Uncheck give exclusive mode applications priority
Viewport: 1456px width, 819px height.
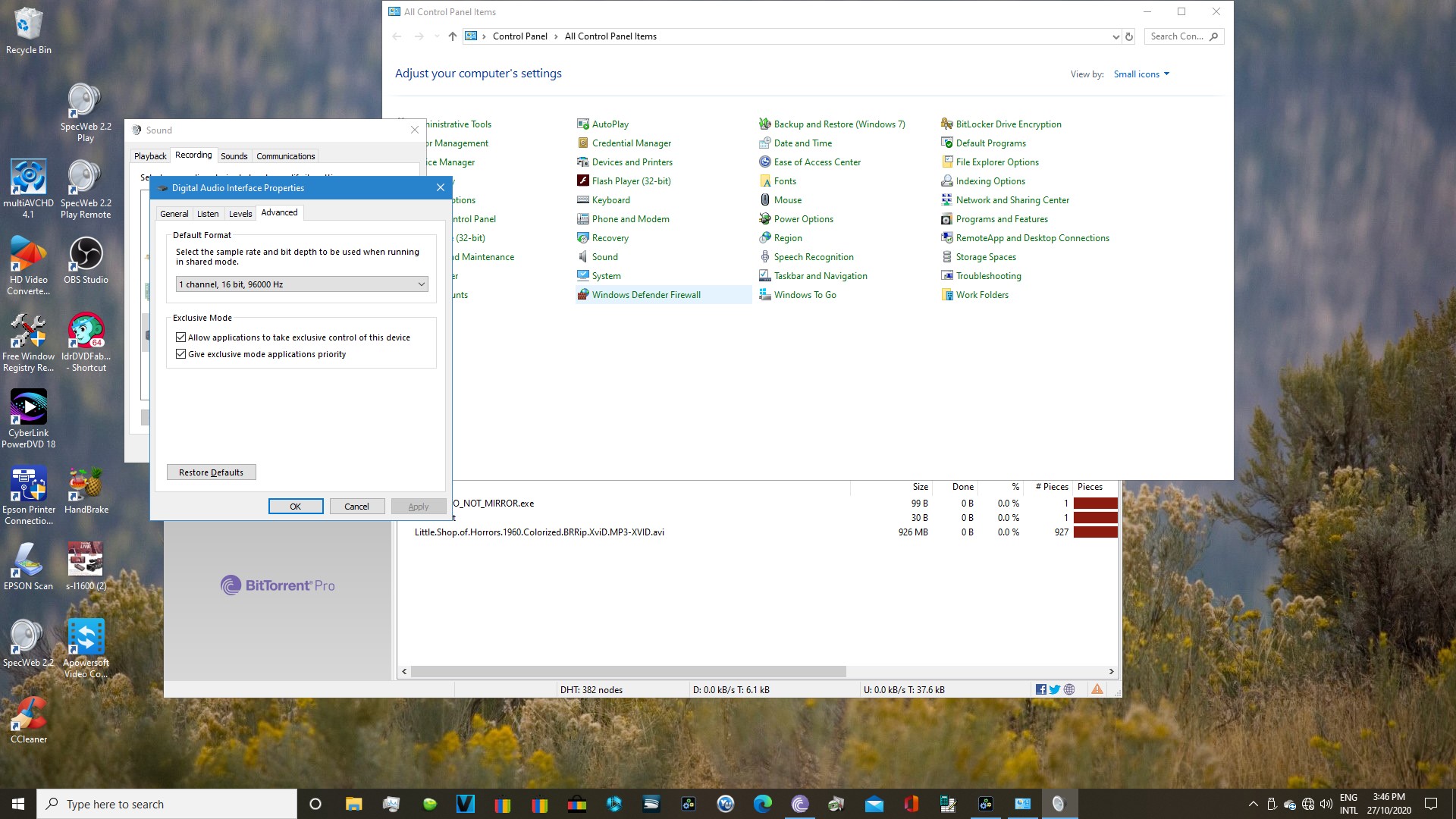click(x=181, y=354)
